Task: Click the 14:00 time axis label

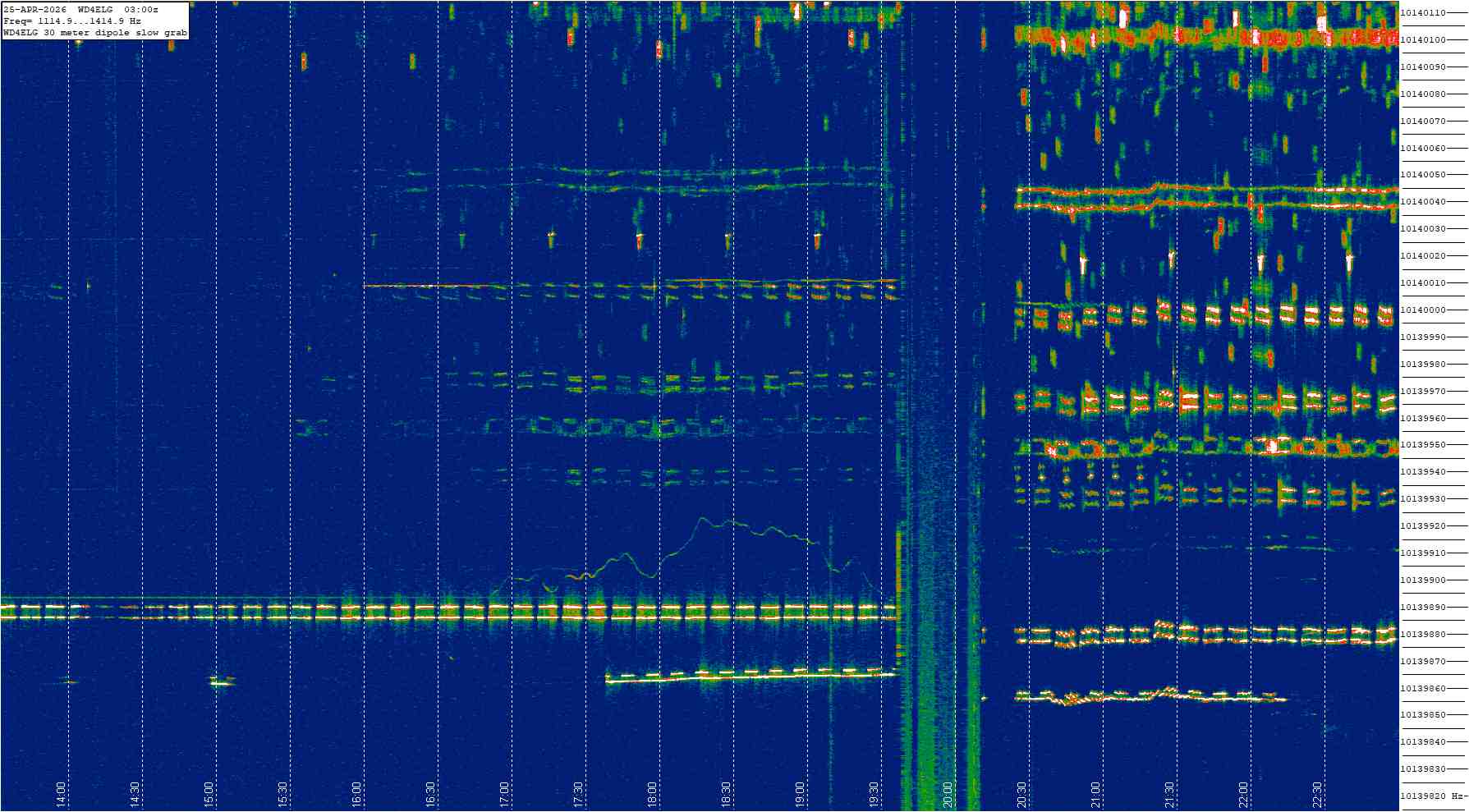Action: (x=61, y=794)
